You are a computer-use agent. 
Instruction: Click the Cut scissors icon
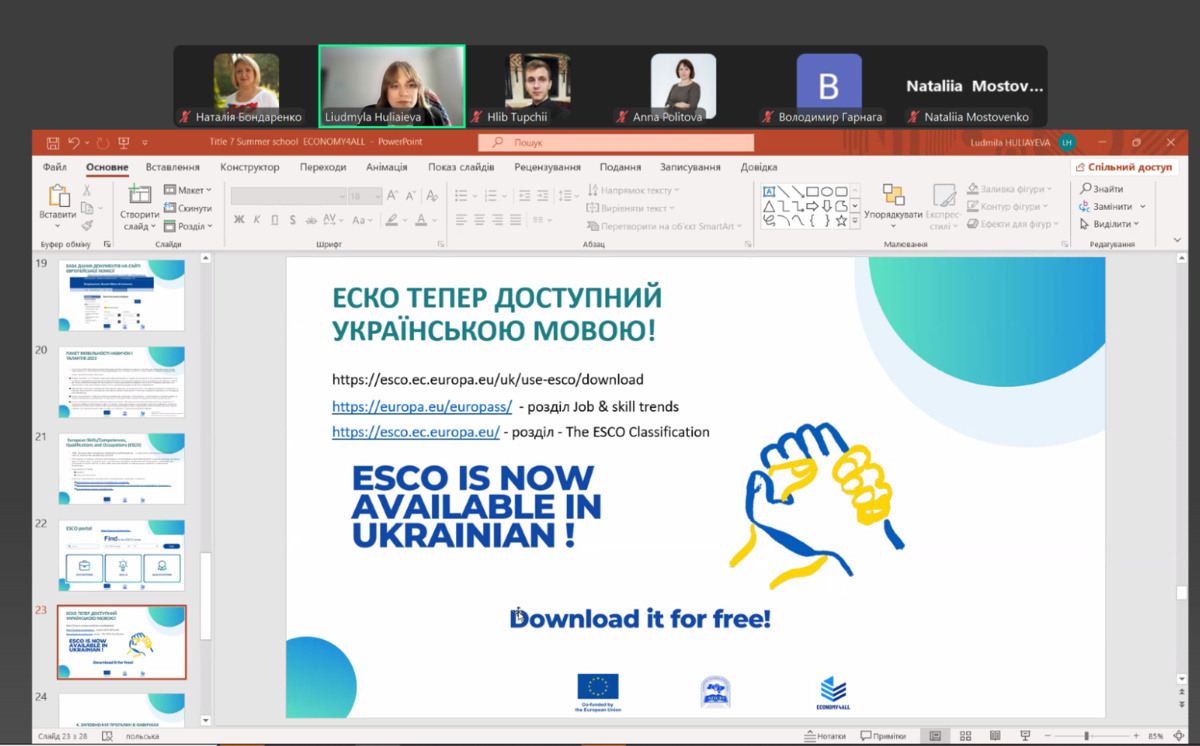coord(87,190)
